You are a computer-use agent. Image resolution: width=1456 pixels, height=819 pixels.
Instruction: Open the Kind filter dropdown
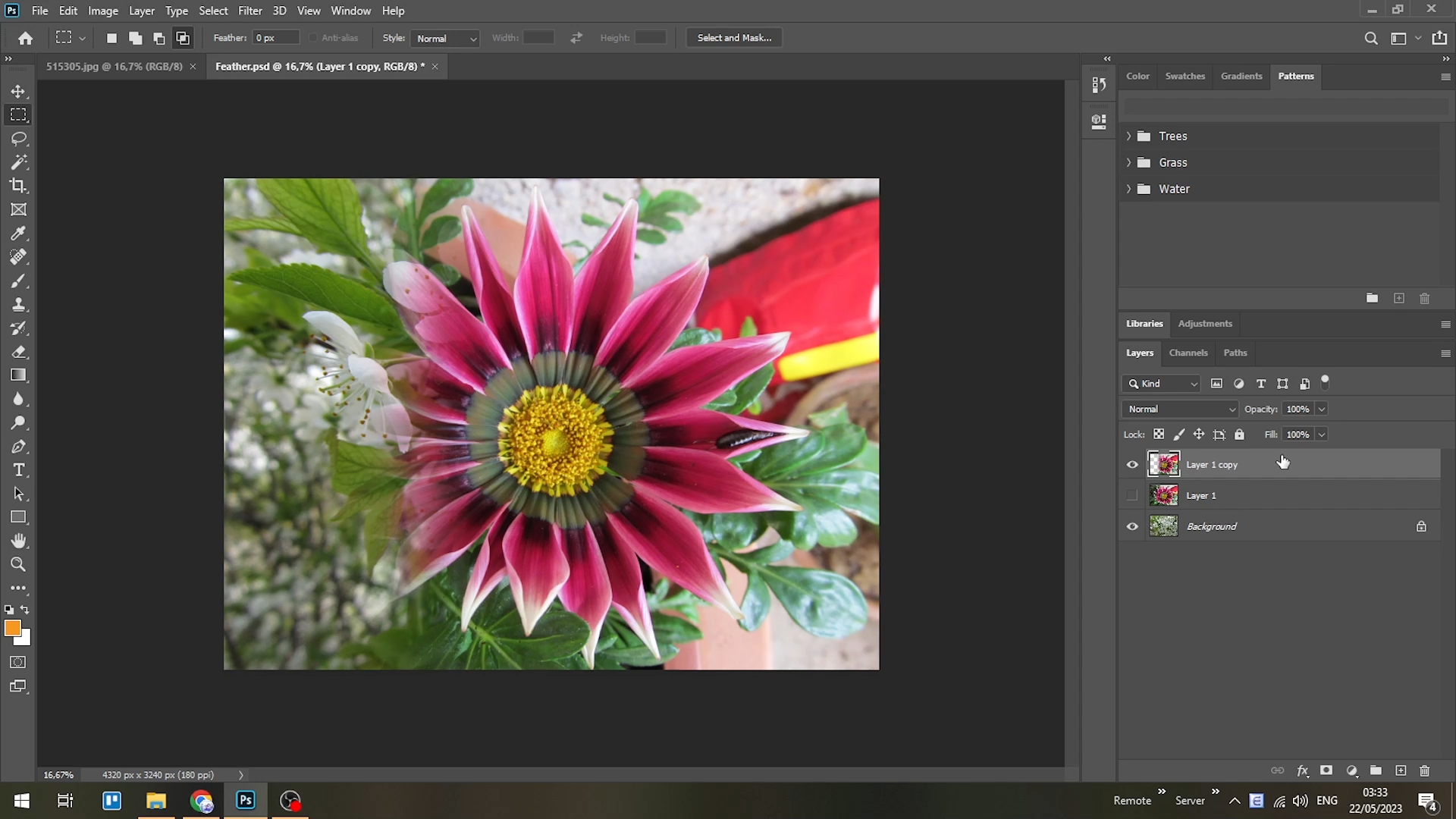pos(1162,384)
